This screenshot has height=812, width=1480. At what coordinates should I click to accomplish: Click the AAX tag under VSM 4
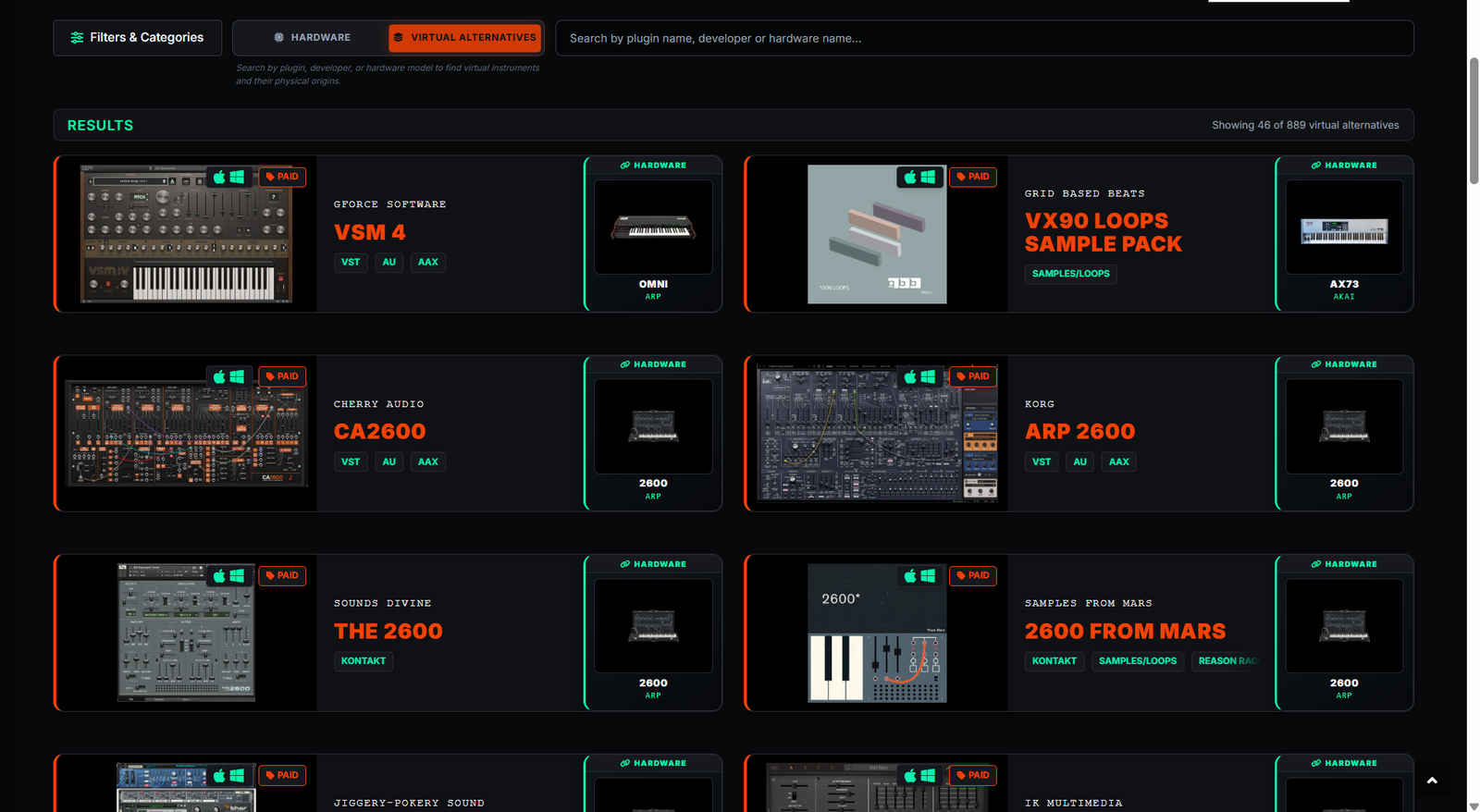pyautogui.click(x=428, y=263)
